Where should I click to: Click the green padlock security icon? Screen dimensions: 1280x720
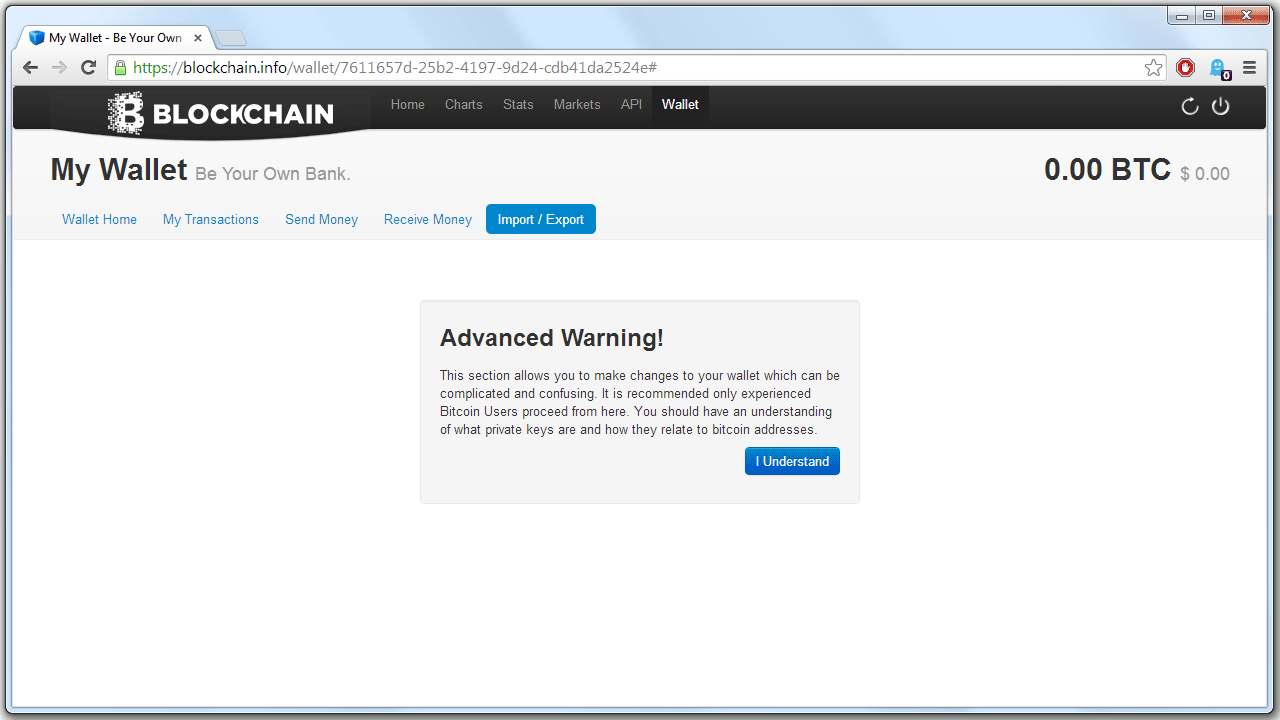121,68
